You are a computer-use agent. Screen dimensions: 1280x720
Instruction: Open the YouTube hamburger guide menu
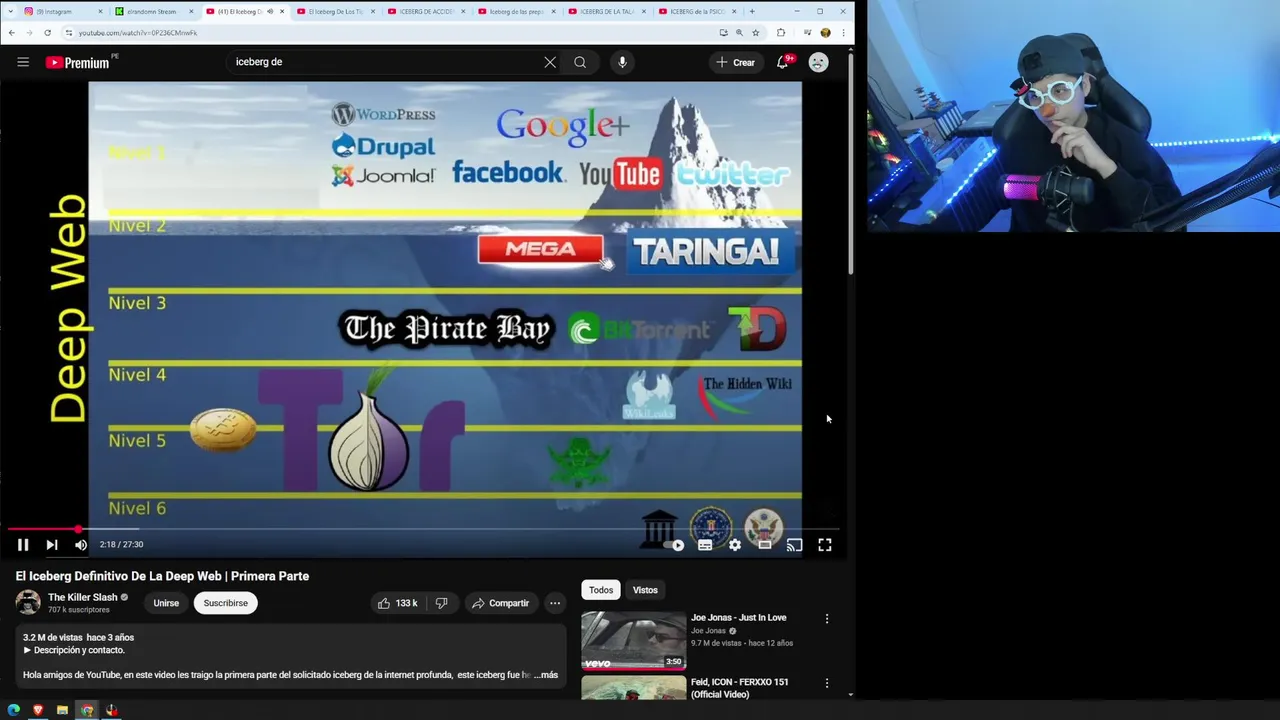click(x=23, y=62)
